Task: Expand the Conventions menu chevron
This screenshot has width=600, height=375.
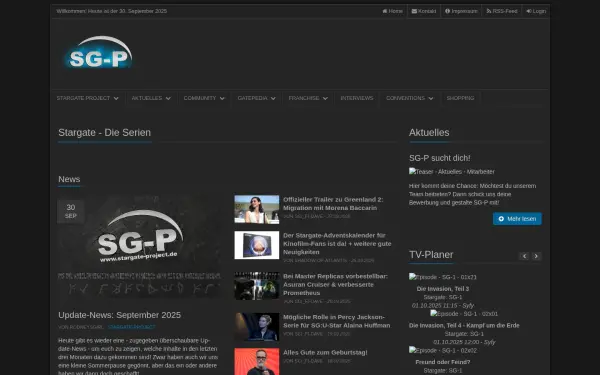Action: pos(431,98)
